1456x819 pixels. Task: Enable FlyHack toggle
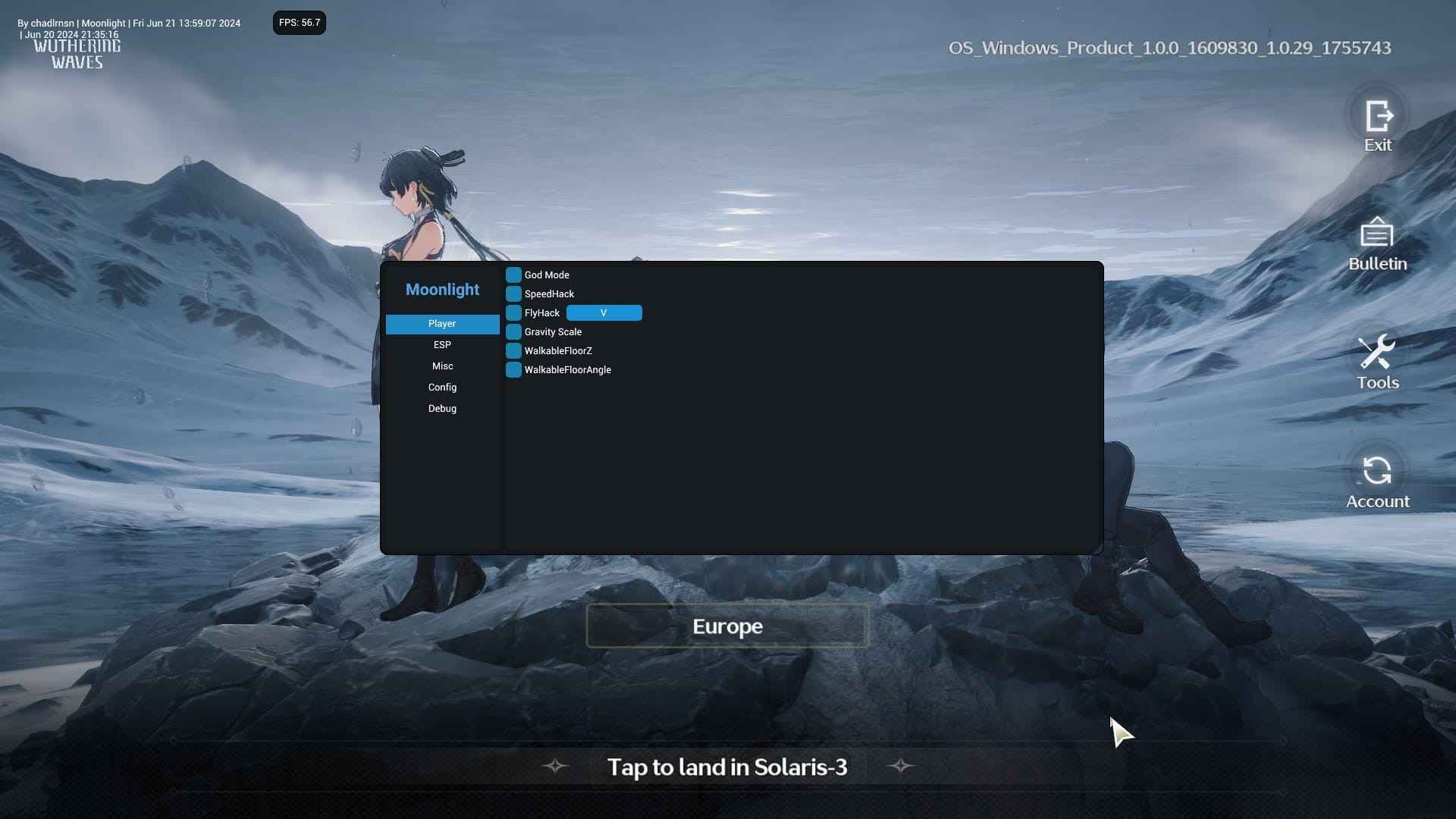513,312
